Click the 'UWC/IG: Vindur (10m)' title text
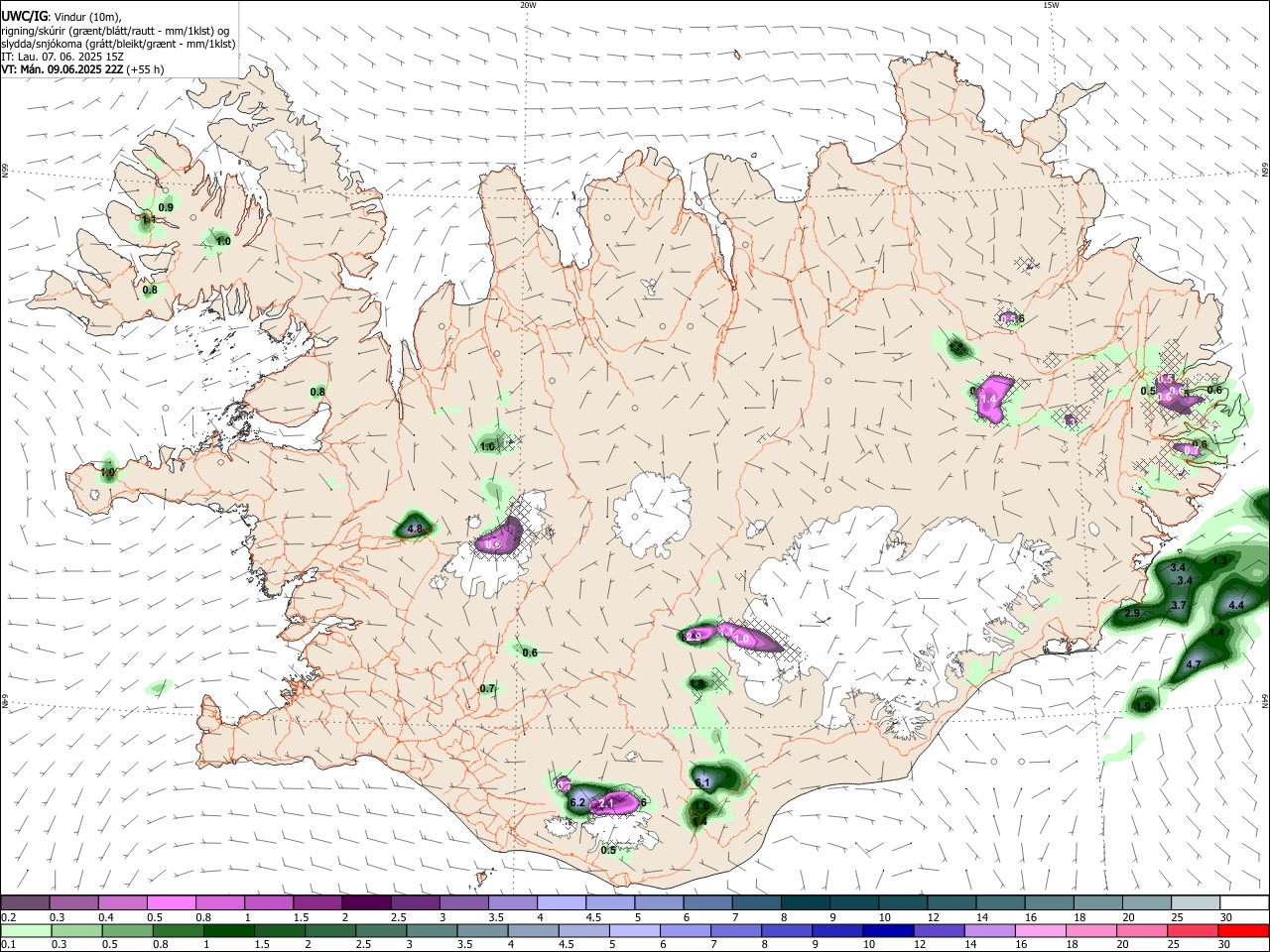This screenshot has height=952, width=1270. [62, 17]
